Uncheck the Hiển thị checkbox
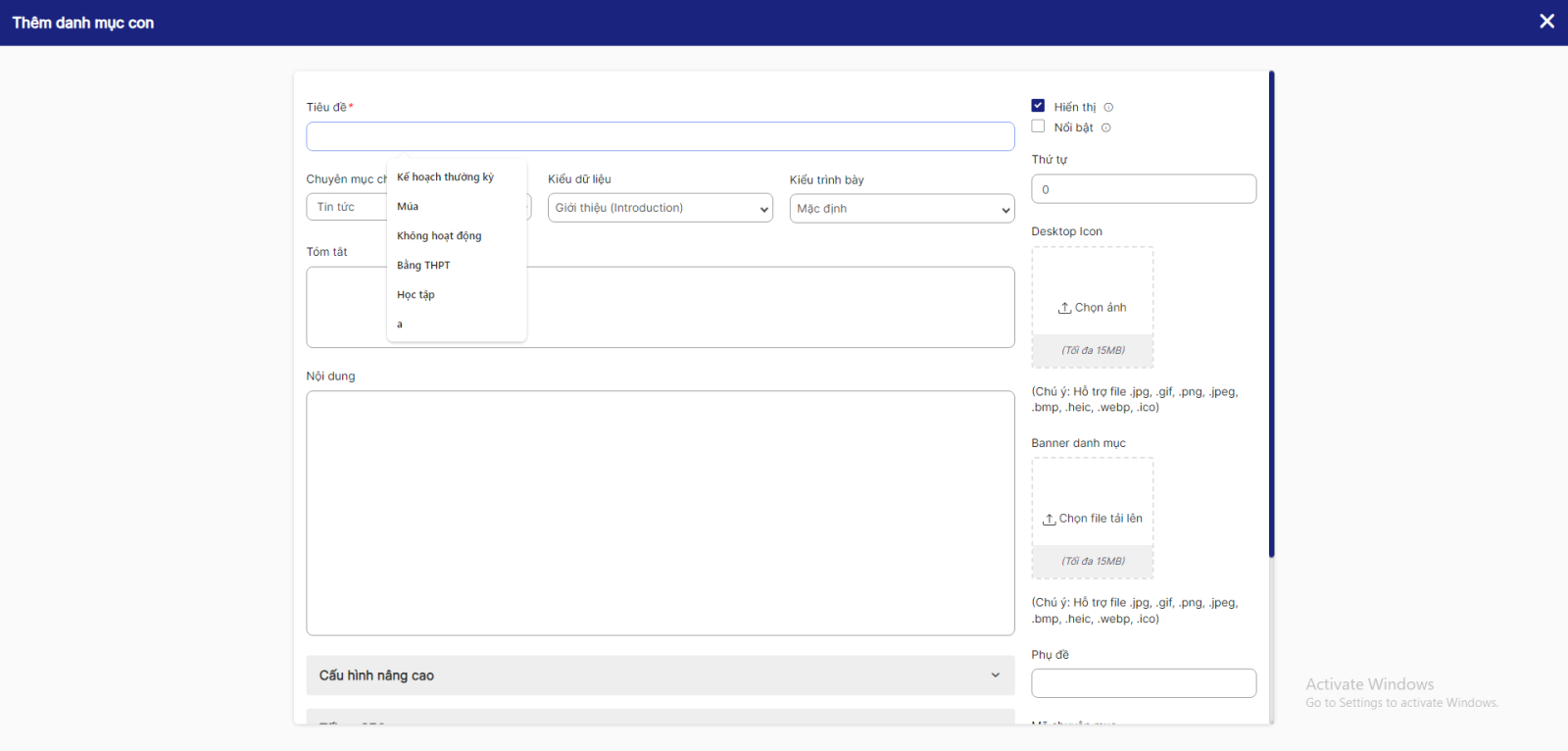This screenshot has height=751, width=1568. (1038, 106)
